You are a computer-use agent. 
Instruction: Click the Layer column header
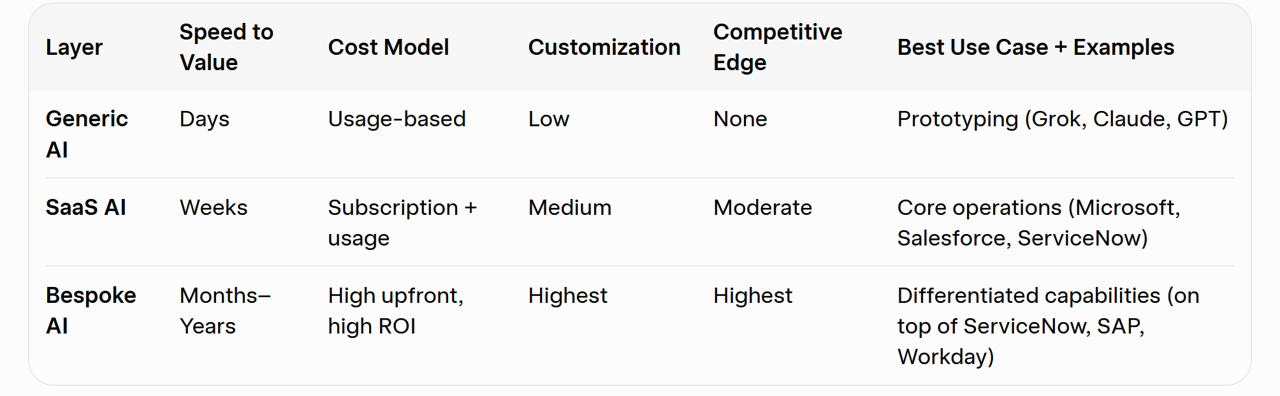tap(74, 47)
